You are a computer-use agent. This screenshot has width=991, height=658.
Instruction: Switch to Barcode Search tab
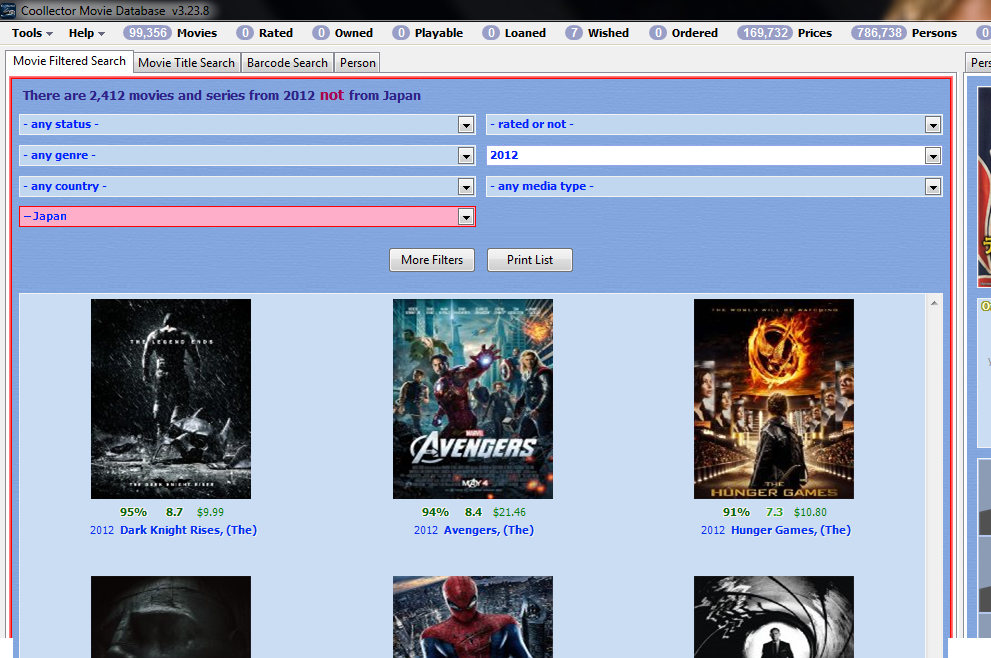click(x=287, y=63)
